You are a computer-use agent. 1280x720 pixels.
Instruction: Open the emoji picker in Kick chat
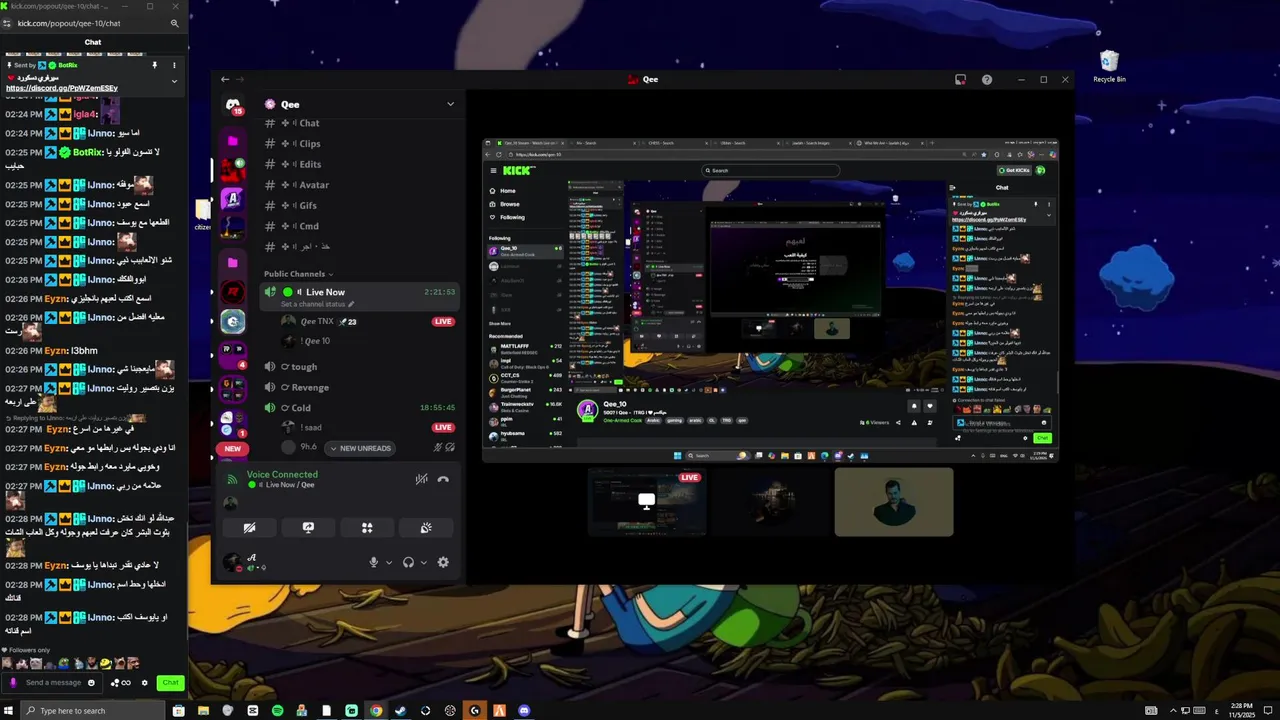pos(91,683)
